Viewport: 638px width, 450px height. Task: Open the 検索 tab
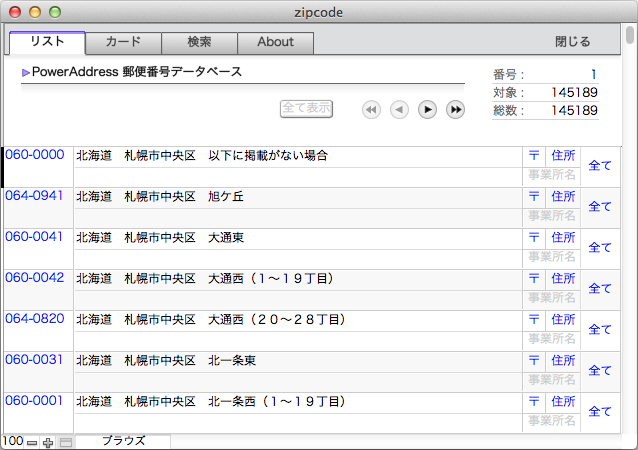tap(199, 42)
